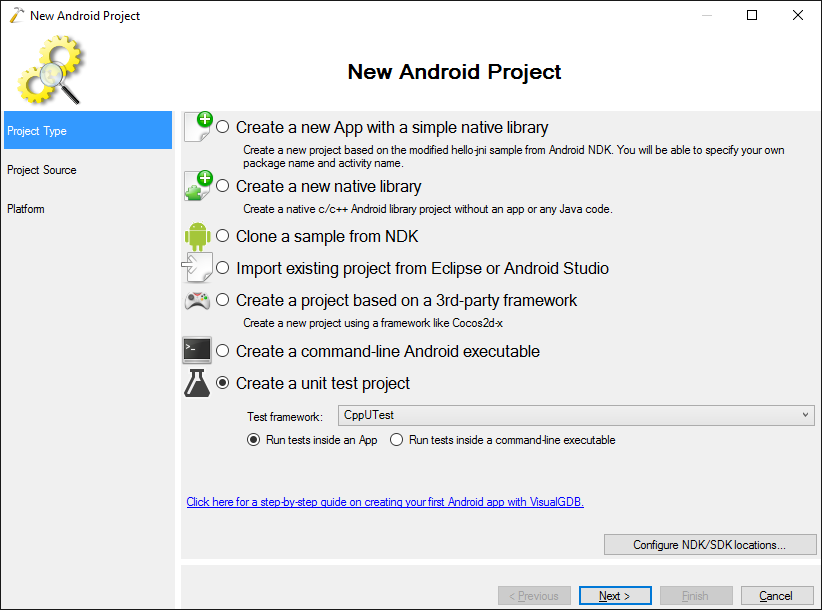Click the native c/c++ library description text
This screenshot has height=610, width=822.
pyautogui.click(x=427, y=209)
